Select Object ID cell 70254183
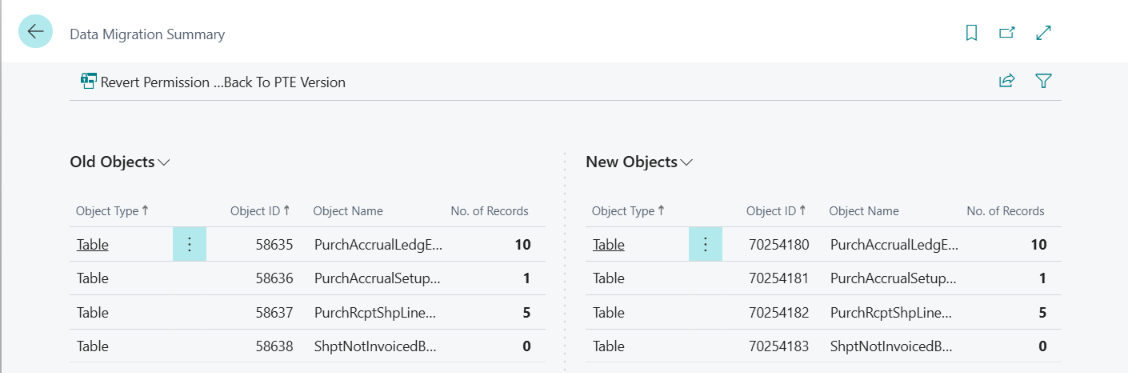 779,346
